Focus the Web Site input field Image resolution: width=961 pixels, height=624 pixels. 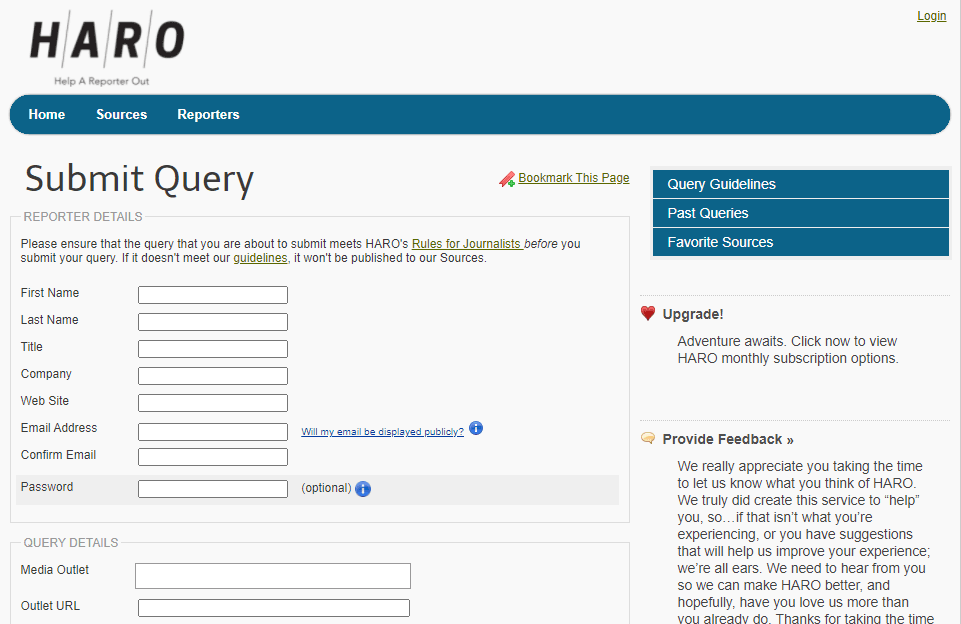tap(213, 403)
